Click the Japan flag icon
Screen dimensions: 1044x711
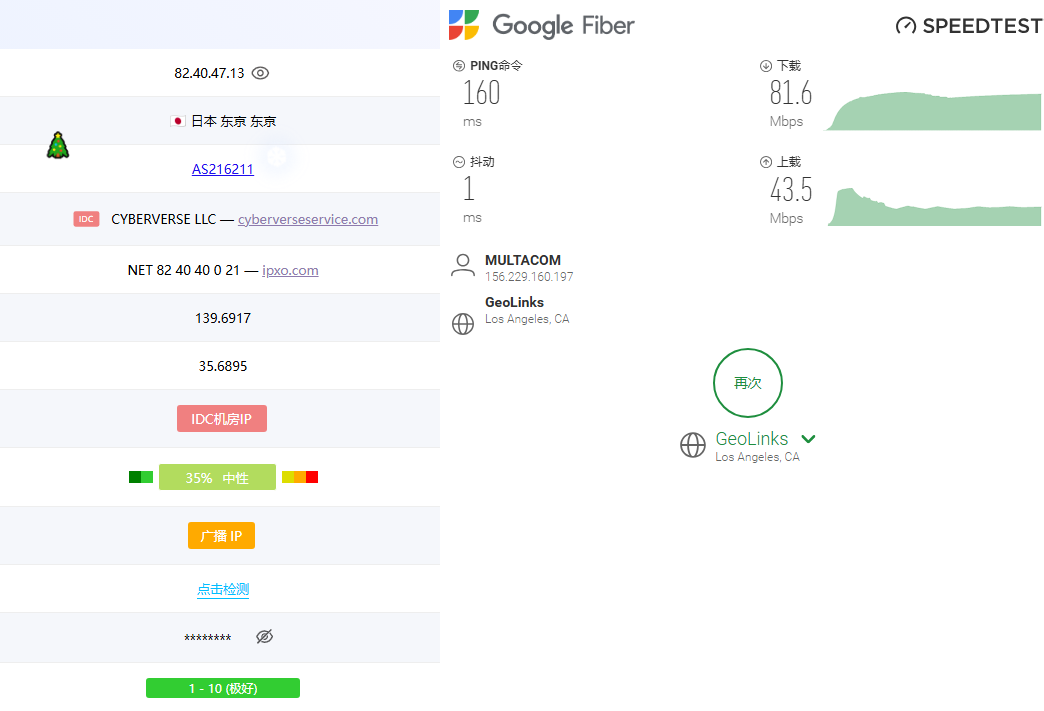pos(177,121)
